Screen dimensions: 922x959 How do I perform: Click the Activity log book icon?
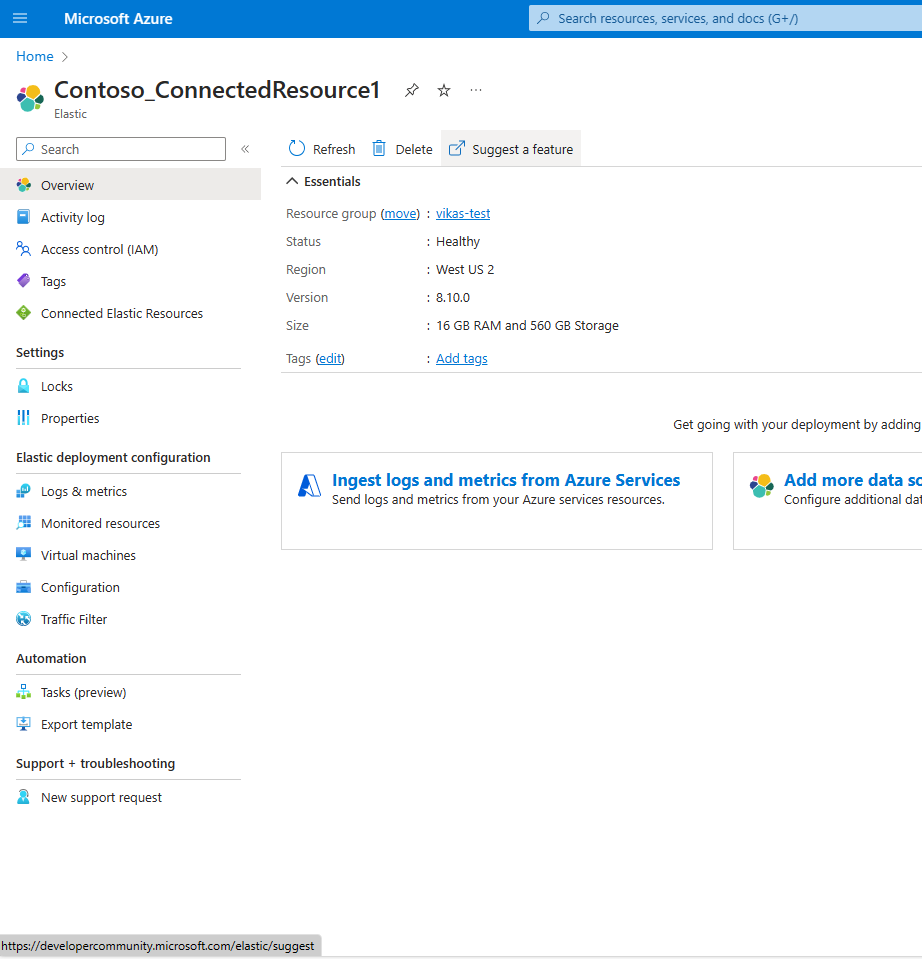[x=23, y=217]
